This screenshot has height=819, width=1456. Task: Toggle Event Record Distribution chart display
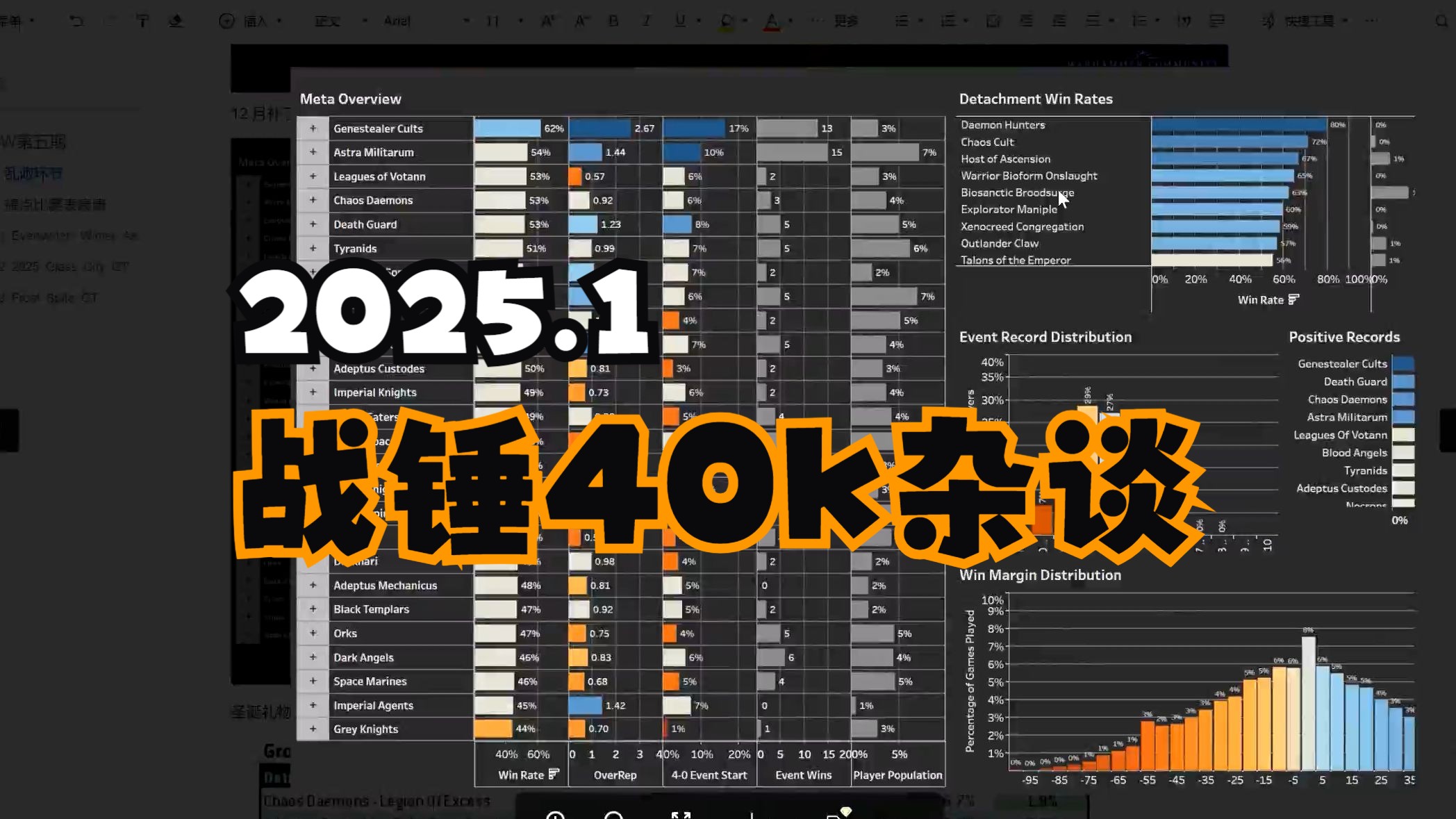pos(1045,337)
